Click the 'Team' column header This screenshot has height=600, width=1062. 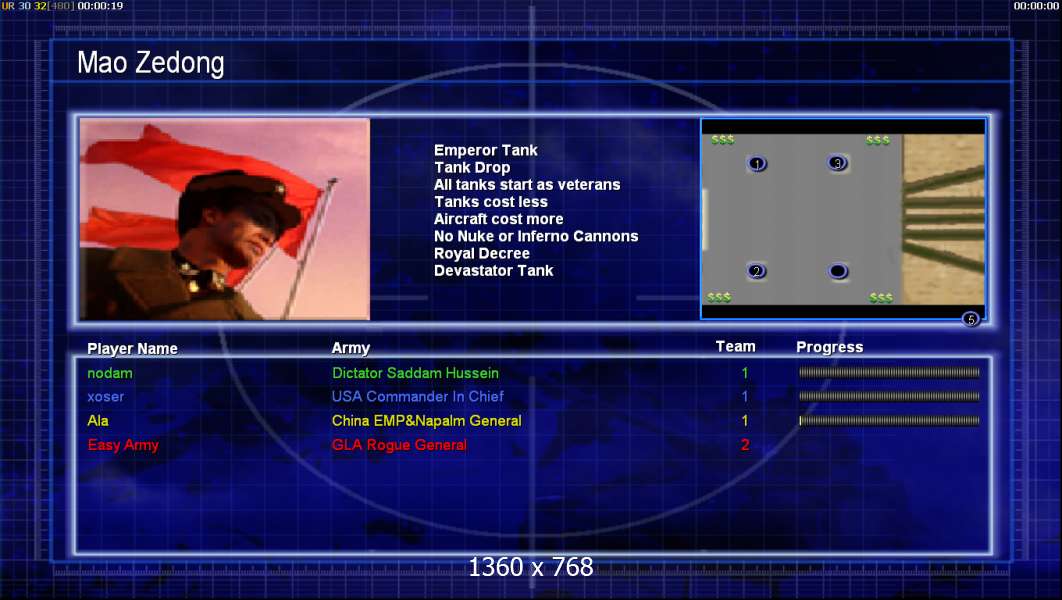coord(736,346)
